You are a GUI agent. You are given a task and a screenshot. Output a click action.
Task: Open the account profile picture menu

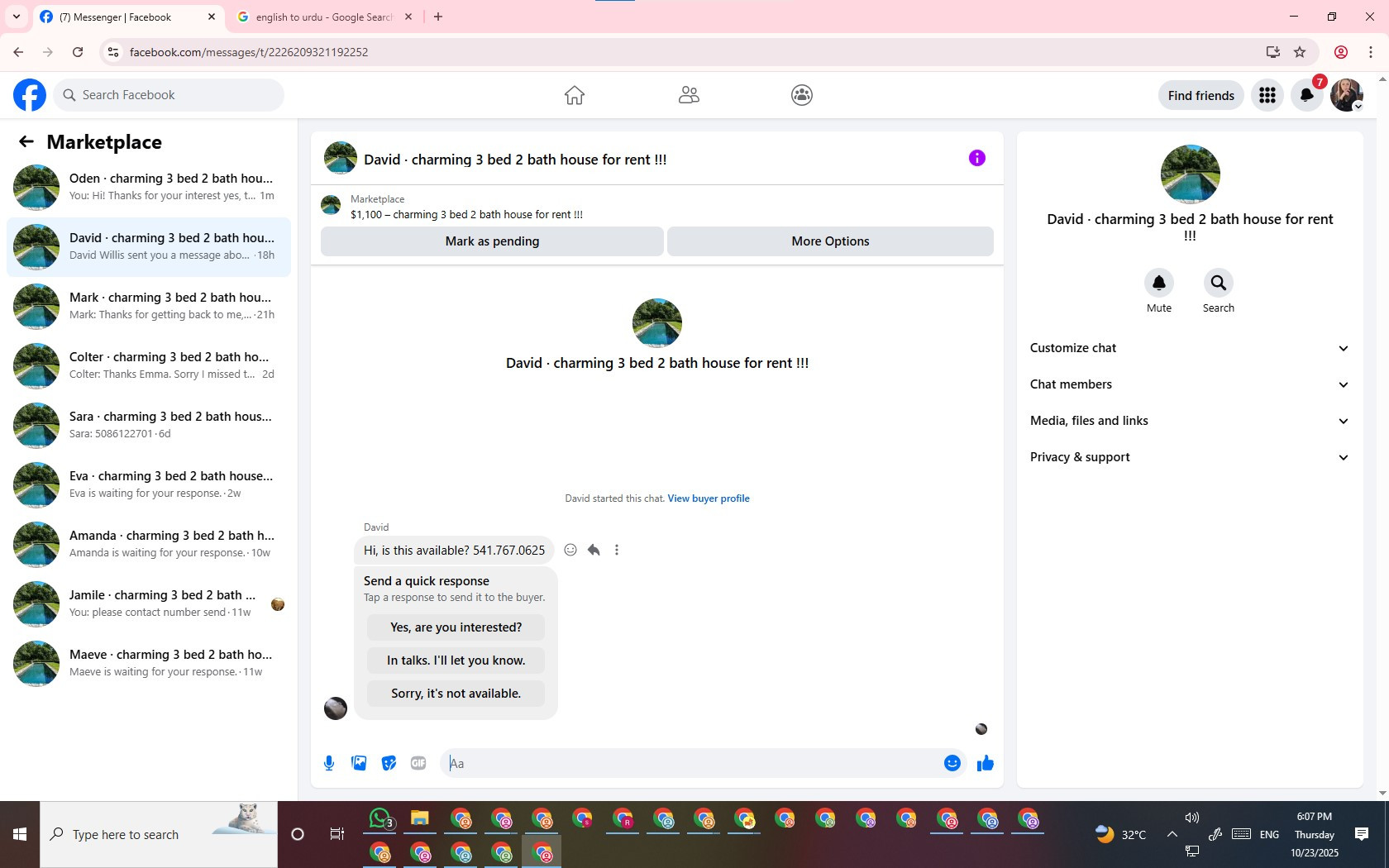click(x=1346, y=95)
